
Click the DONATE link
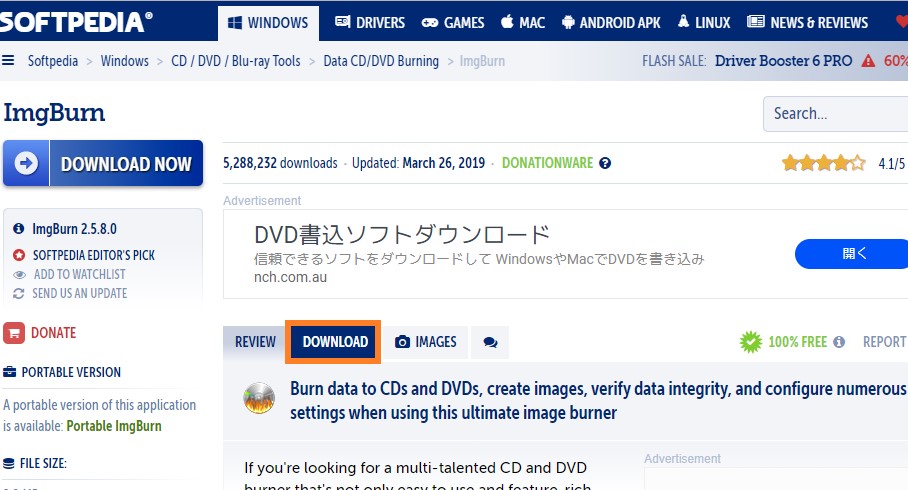click(x=53, y=333)
